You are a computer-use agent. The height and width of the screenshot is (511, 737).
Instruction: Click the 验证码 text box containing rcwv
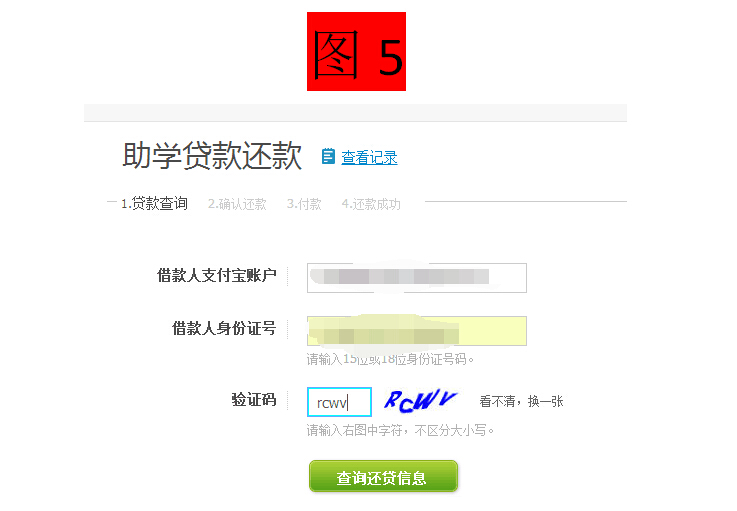click(x=339, y=402)
